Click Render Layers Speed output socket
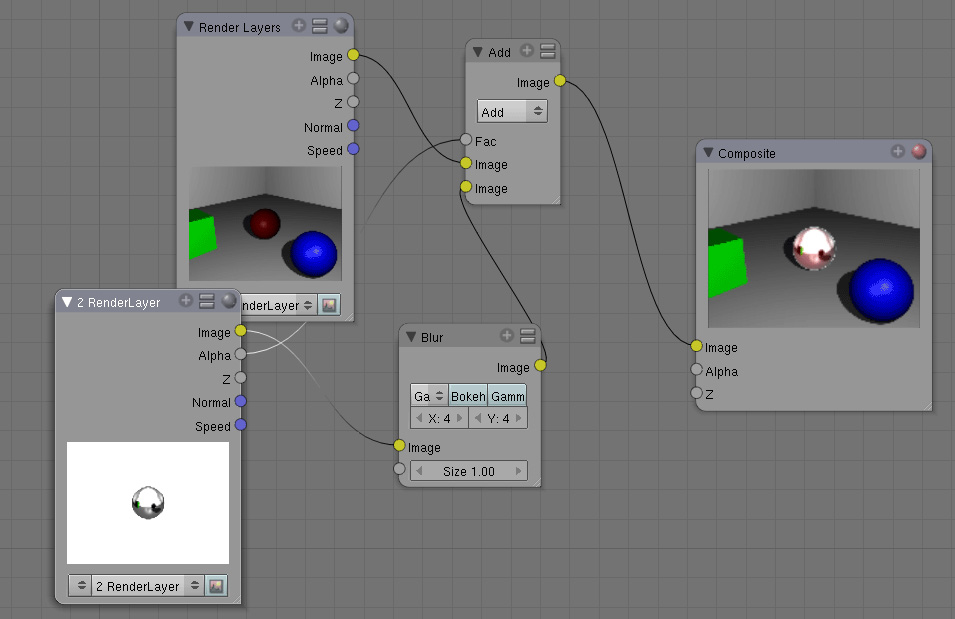The image size is (955, 619). [x=353, y=149]
